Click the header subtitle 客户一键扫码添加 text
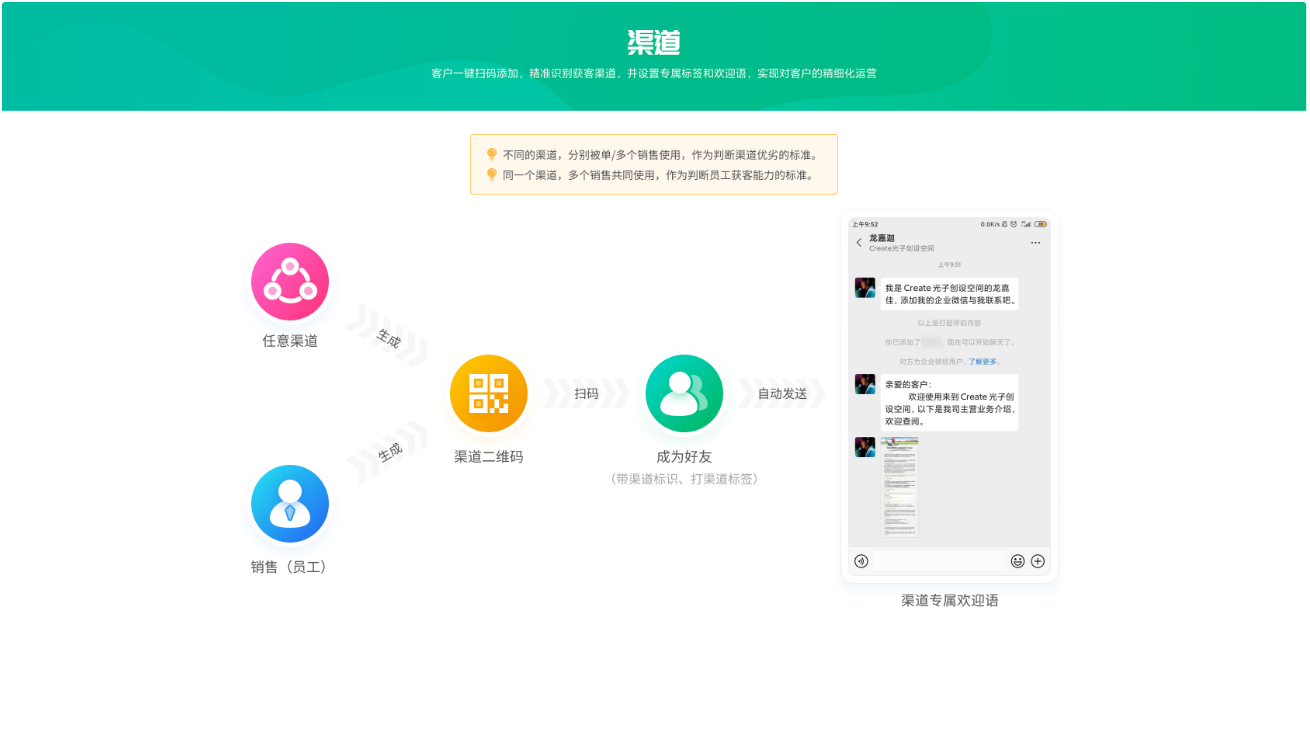Screen dimensions: 1310x755 click(x=654, y=73)
